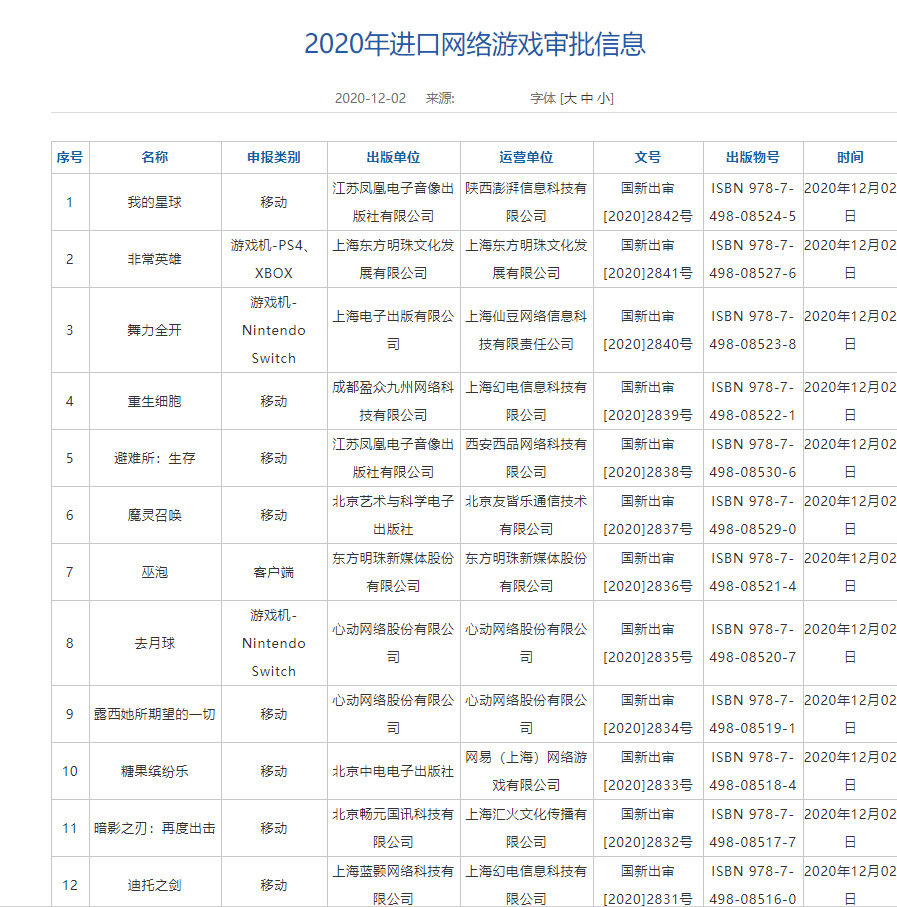This screenshot has height=907, width=897.
Task: Select the game name 非常英雄
Action: 155,259
